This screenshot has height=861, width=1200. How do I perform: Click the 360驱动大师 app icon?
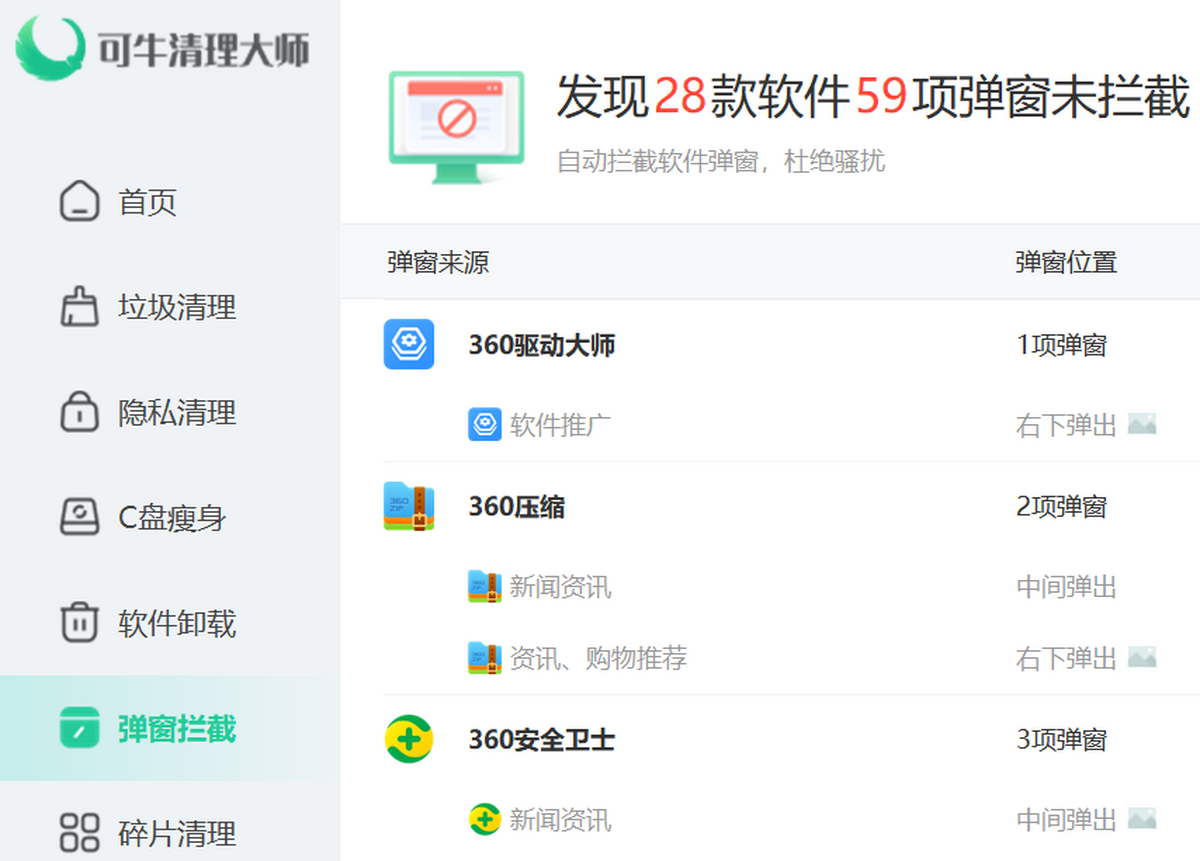[x=409, y=344]
